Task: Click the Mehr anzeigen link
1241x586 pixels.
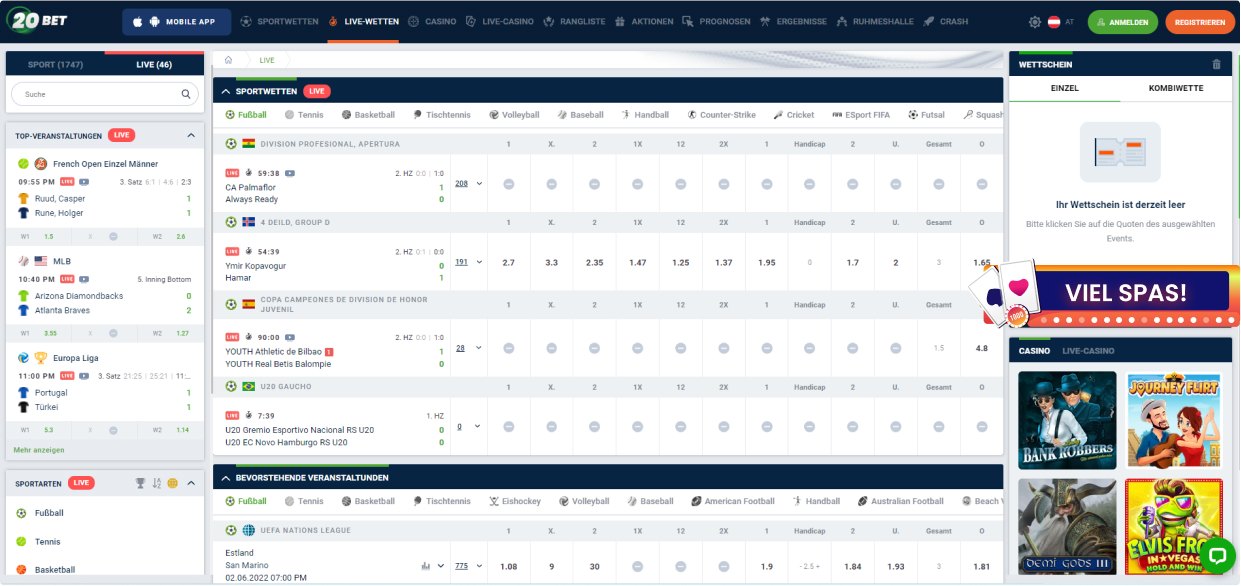Action: tap(39, 450)
